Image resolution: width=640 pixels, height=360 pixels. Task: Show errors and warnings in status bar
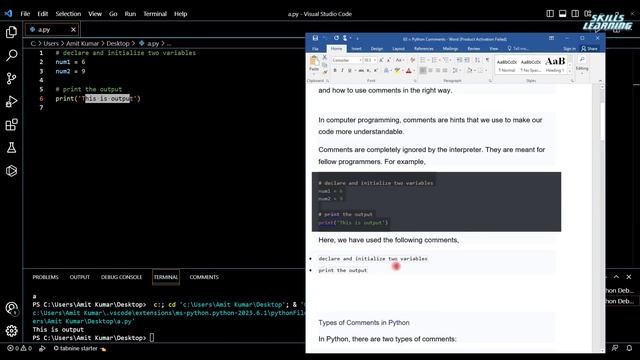19,349
